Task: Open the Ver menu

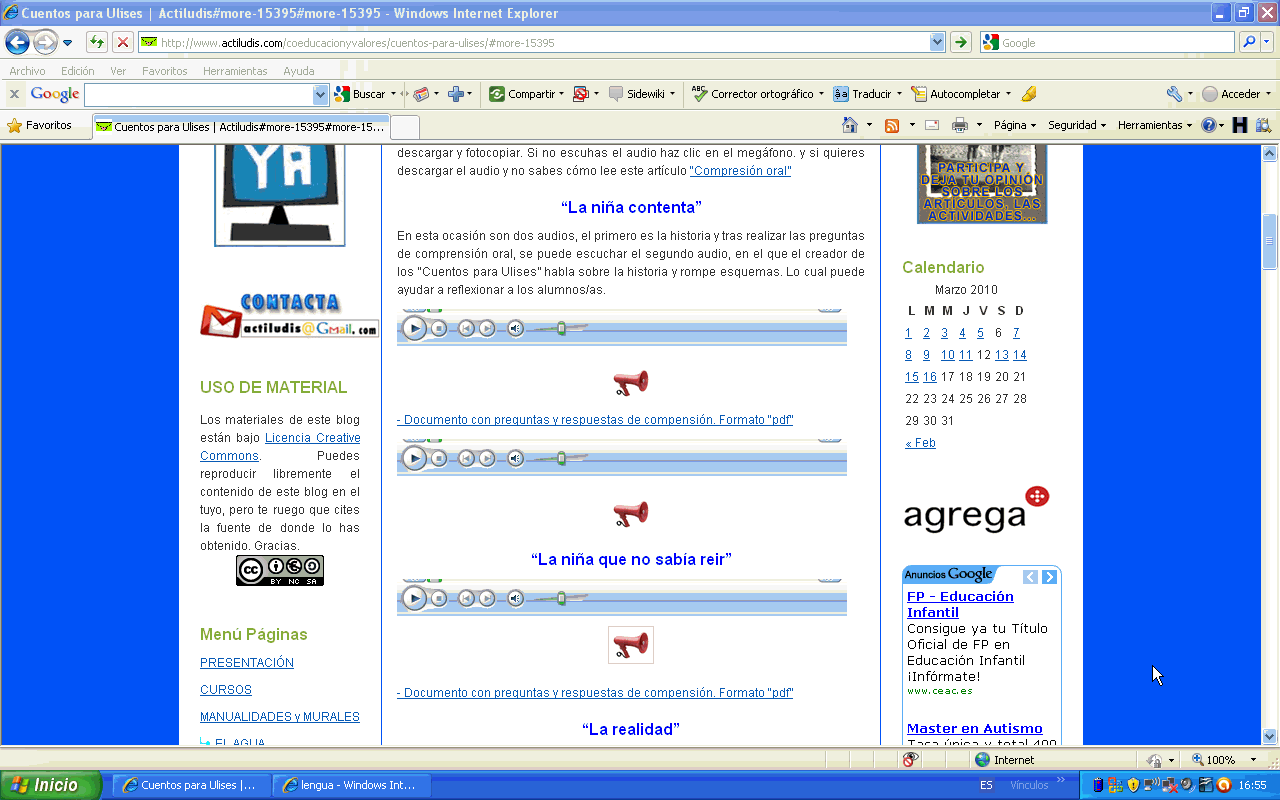Action: tap(118, 71)
